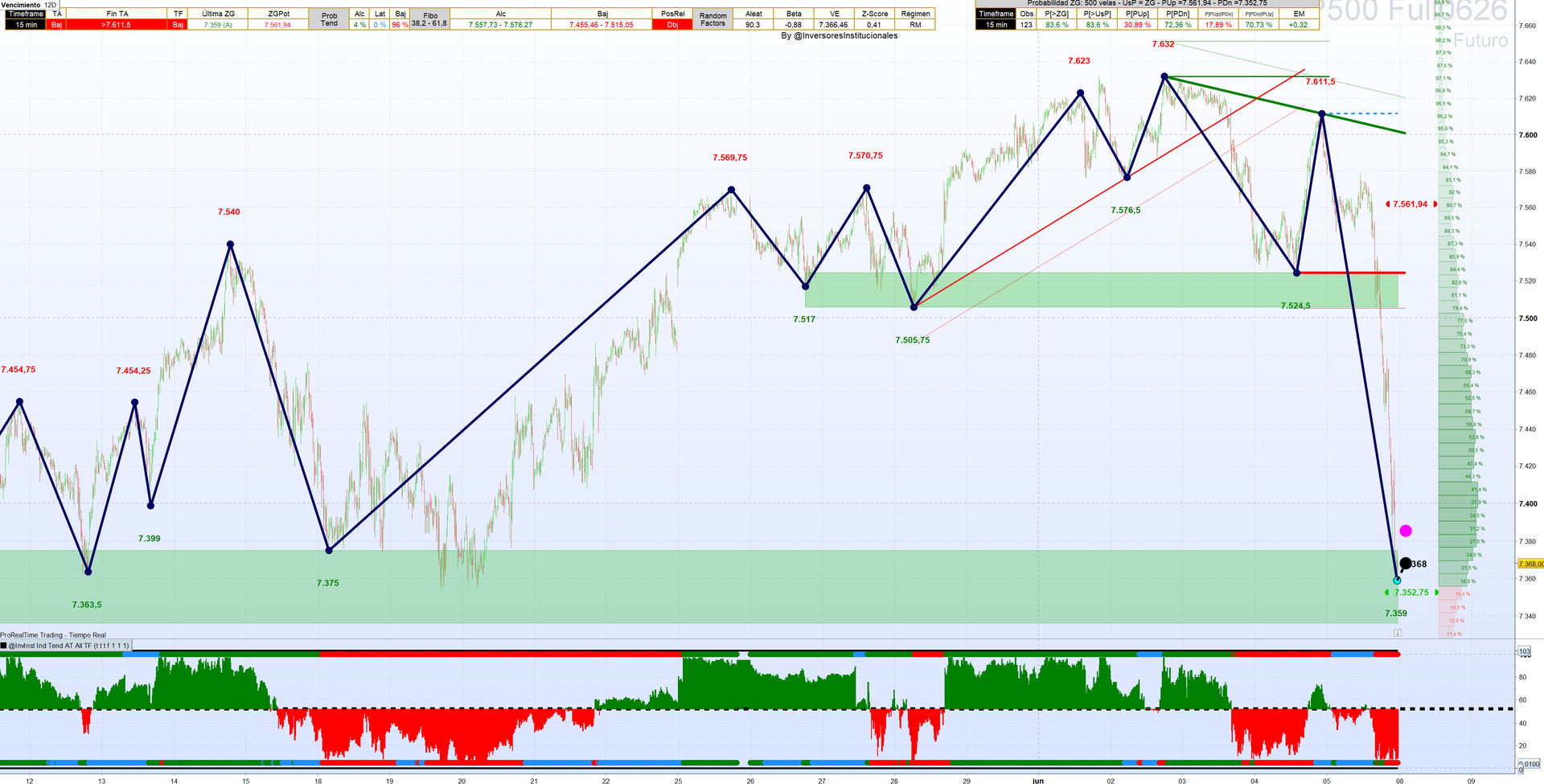
Task: Select the black dot marker labeled 368
Action: pyautogui.click(x=1406, y=564)
